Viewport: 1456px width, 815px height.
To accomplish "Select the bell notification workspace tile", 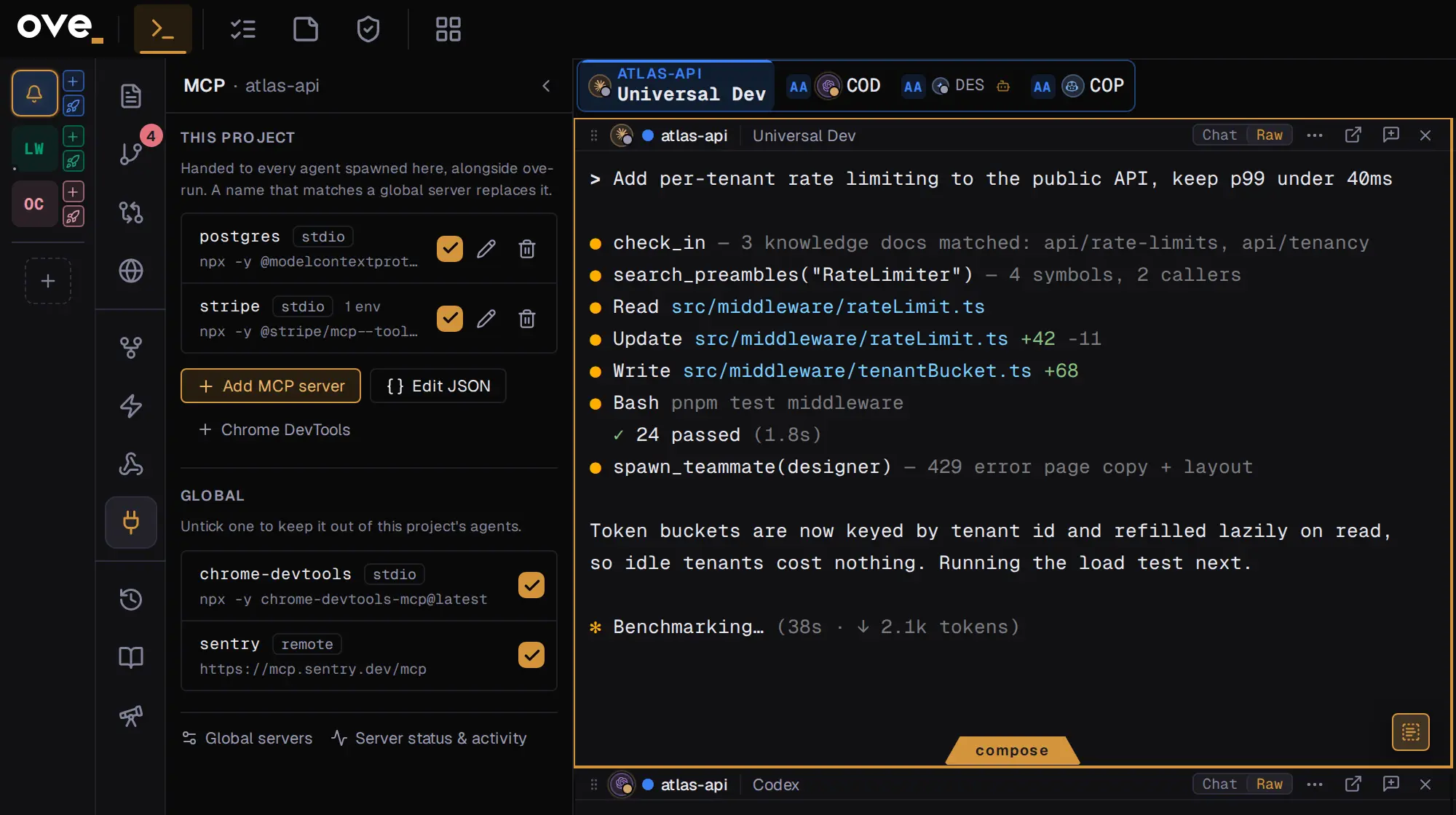I will point(34,93).
